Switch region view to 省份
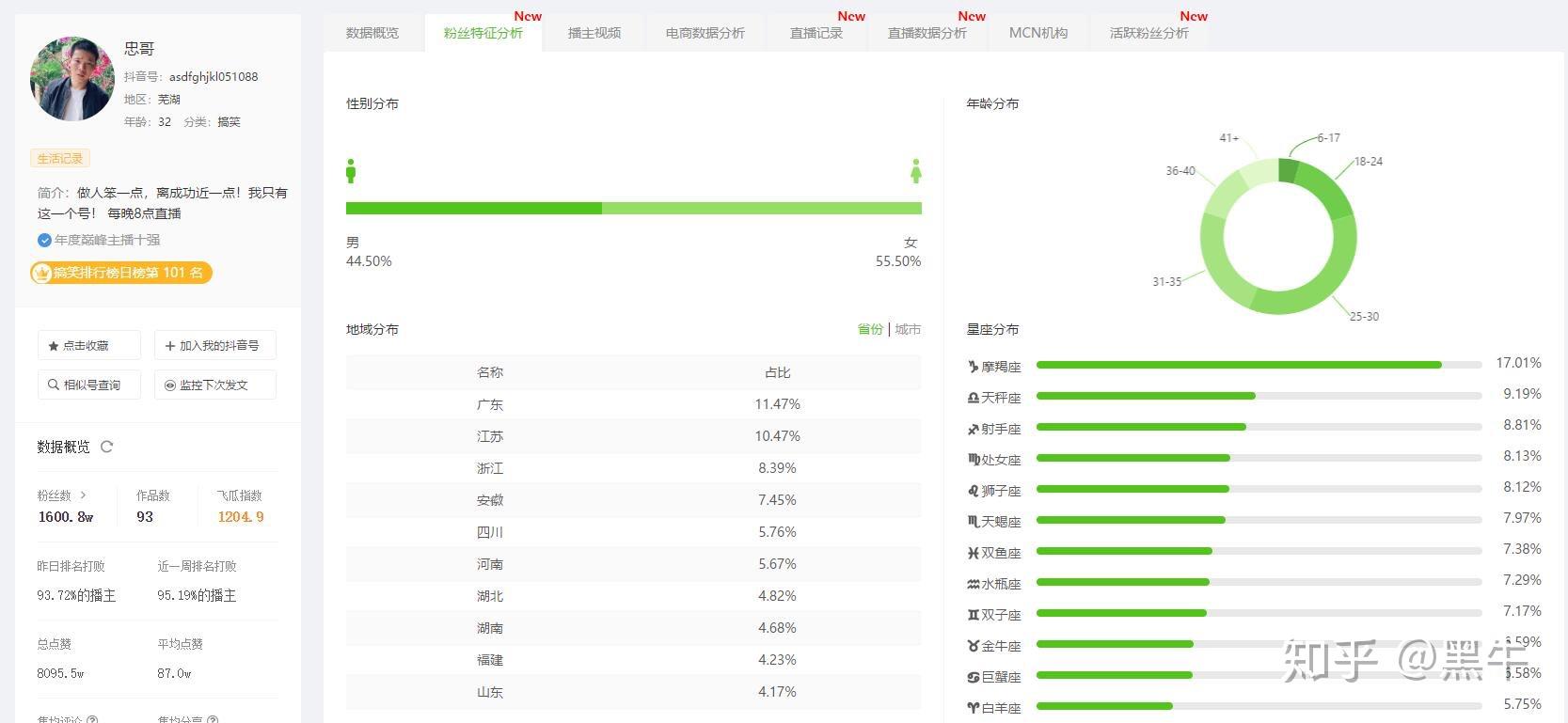This screenshot has width=1568, height=723. click(x=870, y=329)
